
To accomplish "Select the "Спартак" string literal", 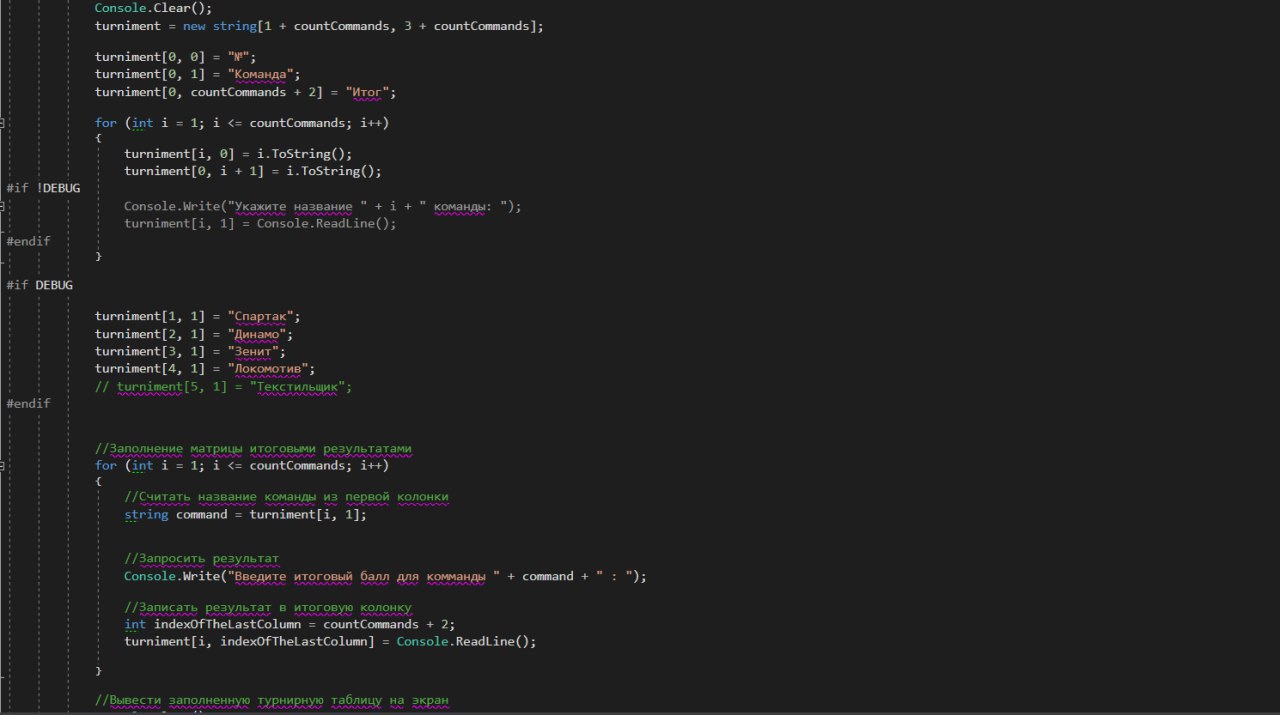I will pos(263,316).
